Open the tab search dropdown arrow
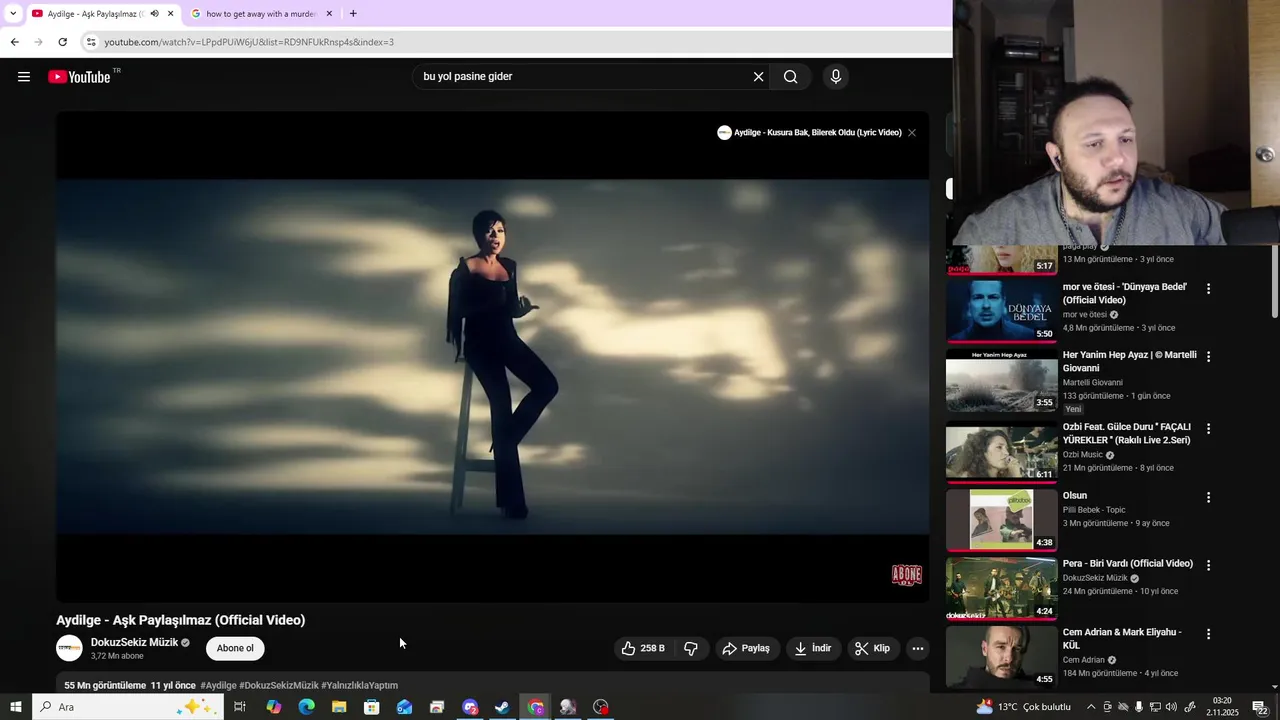 tap(12, 14)
